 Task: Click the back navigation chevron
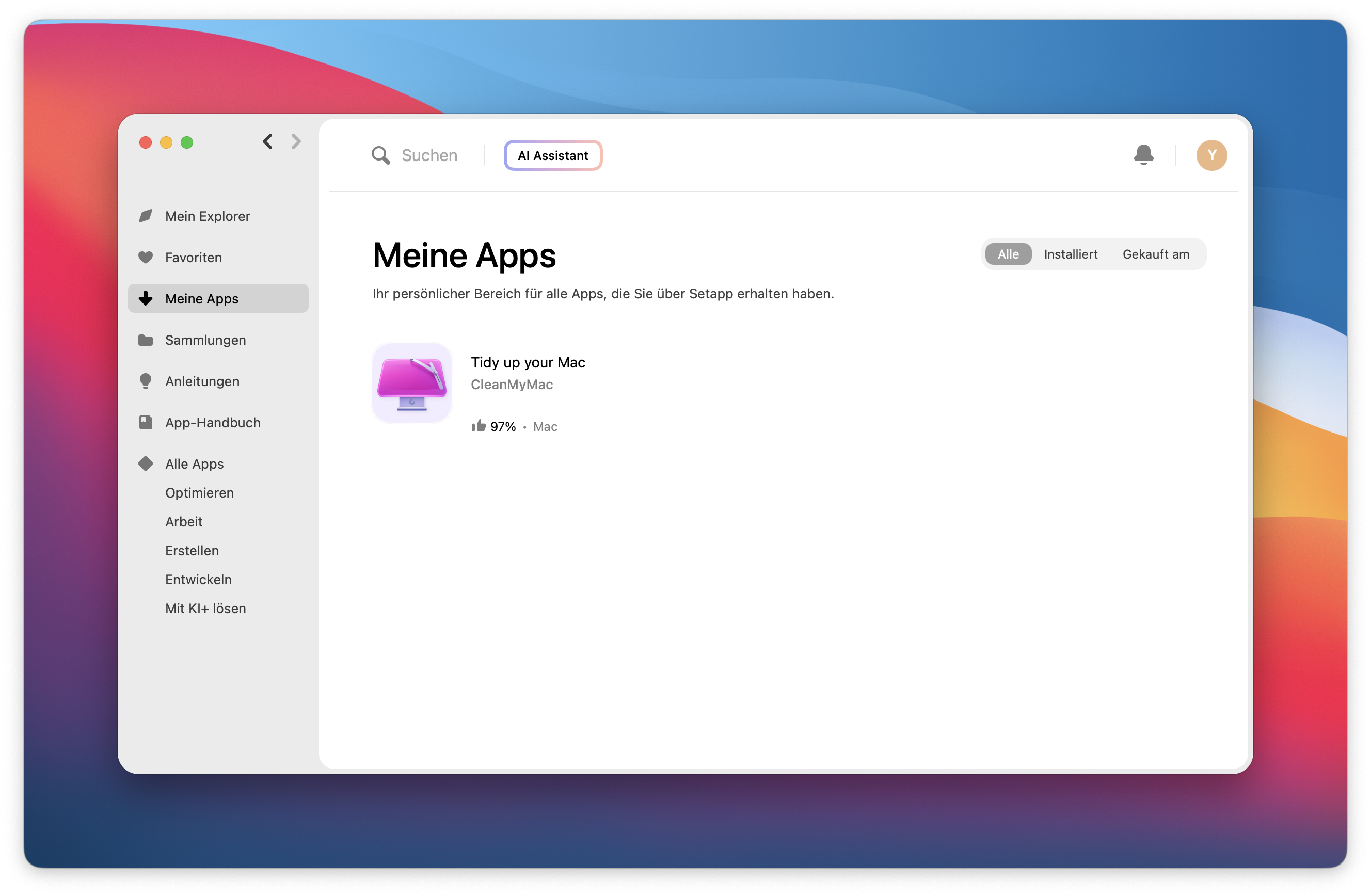(267, 141)
